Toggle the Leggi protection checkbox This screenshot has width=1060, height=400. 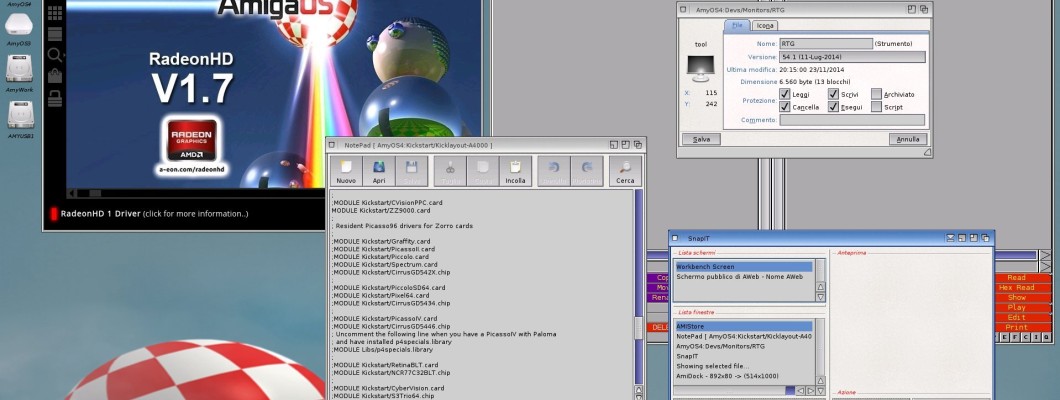pyautogui.click(x=785, y=94)
